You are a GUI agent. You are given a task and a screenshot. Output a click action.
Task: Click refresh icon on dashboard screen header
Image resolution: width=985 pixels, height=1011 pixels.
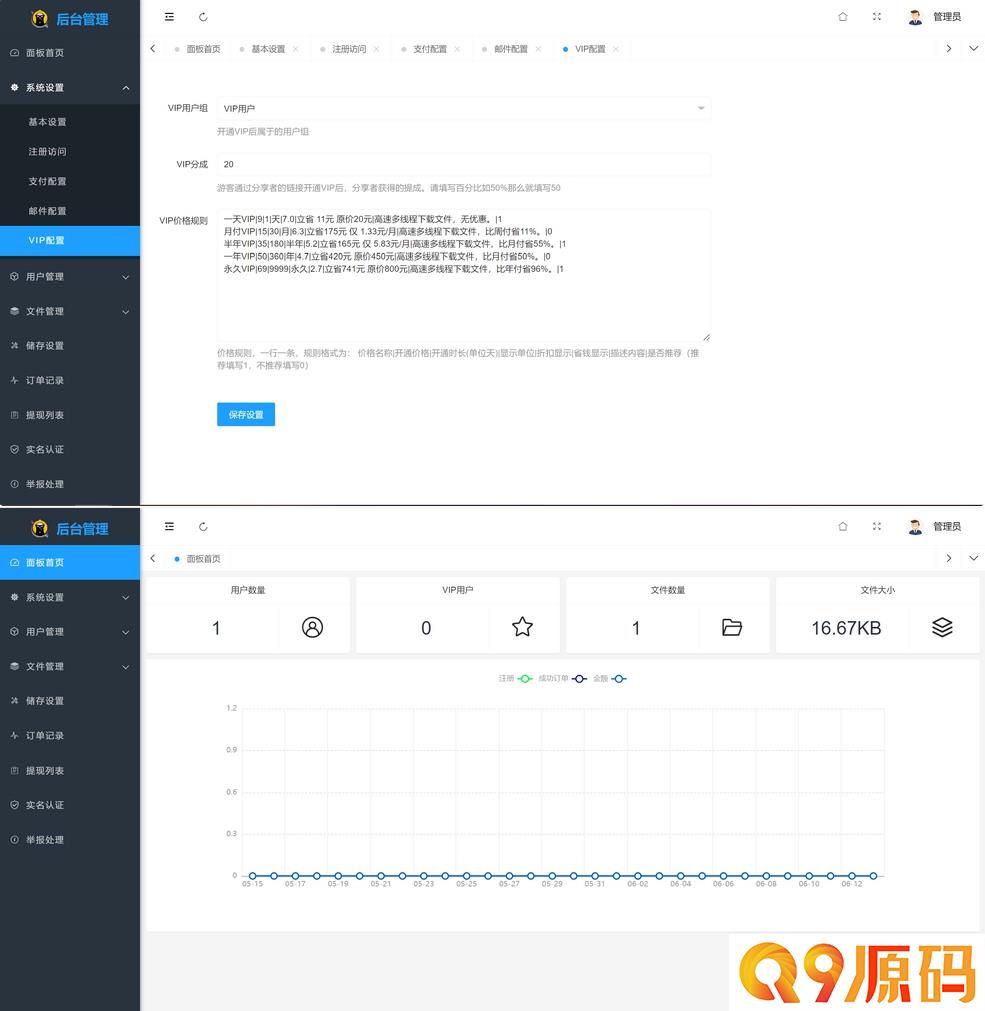point(203,527)
